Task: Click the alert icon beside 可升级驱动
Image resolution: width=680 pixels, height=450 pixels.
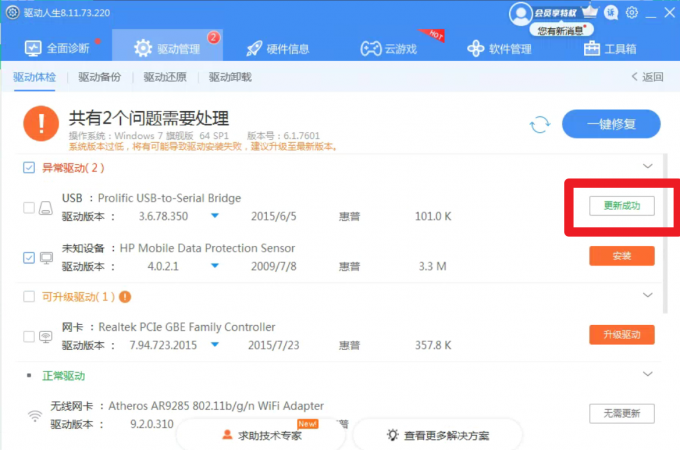Action: coord(125,297)
